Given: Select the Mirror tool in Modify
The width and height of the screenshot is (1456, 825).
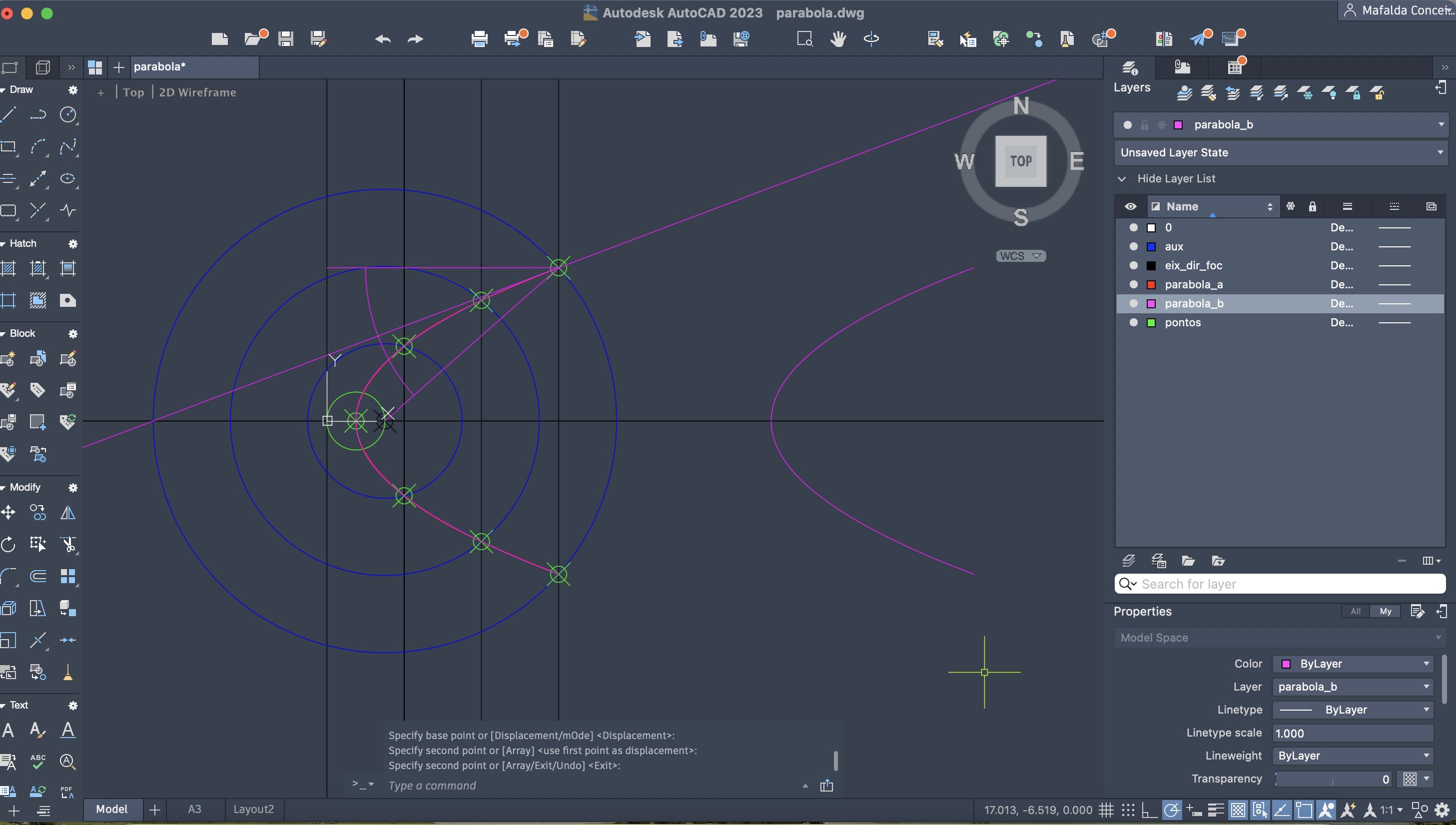Looking at the screenshot, I should 68,513.
